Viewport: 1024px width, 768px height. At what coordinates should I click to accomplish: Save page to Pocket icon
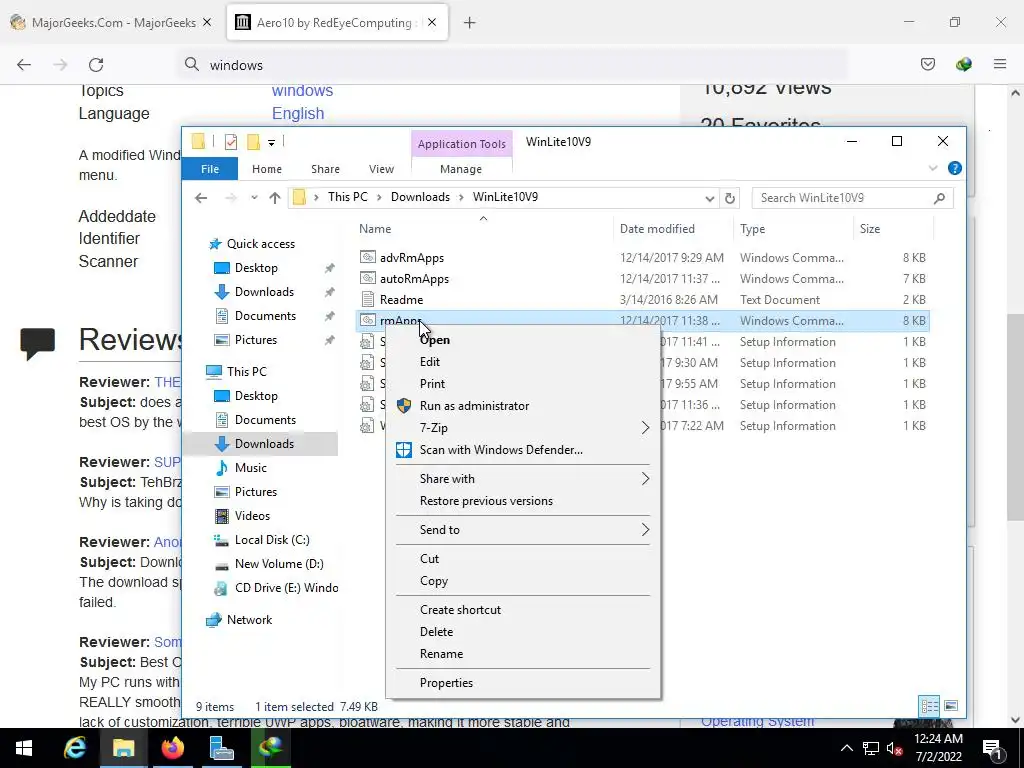point(927,64)
